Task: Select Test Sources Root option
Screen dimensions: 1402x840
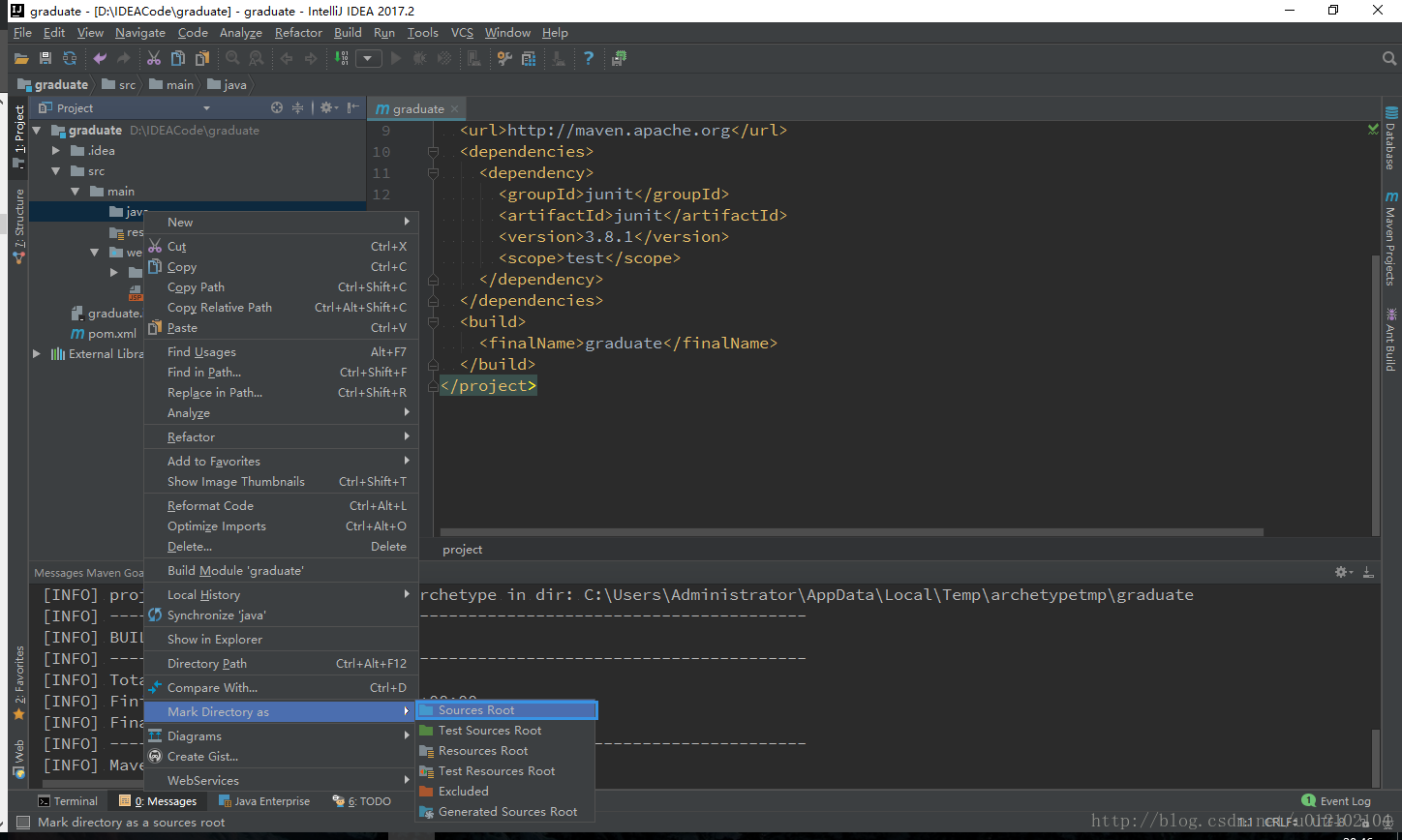Action: (x=504, y=731)
